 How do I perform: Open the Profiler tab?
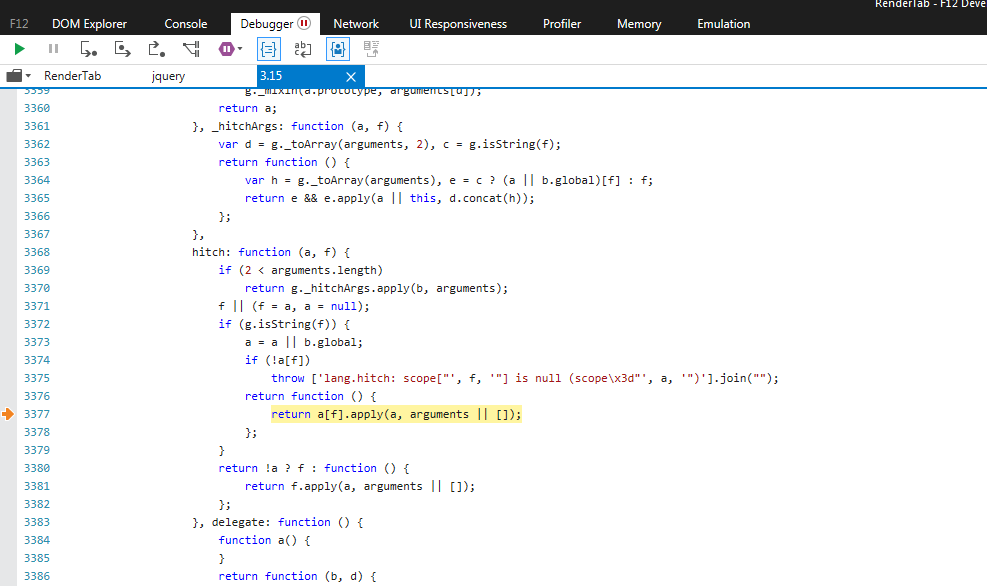coord(562,24)
